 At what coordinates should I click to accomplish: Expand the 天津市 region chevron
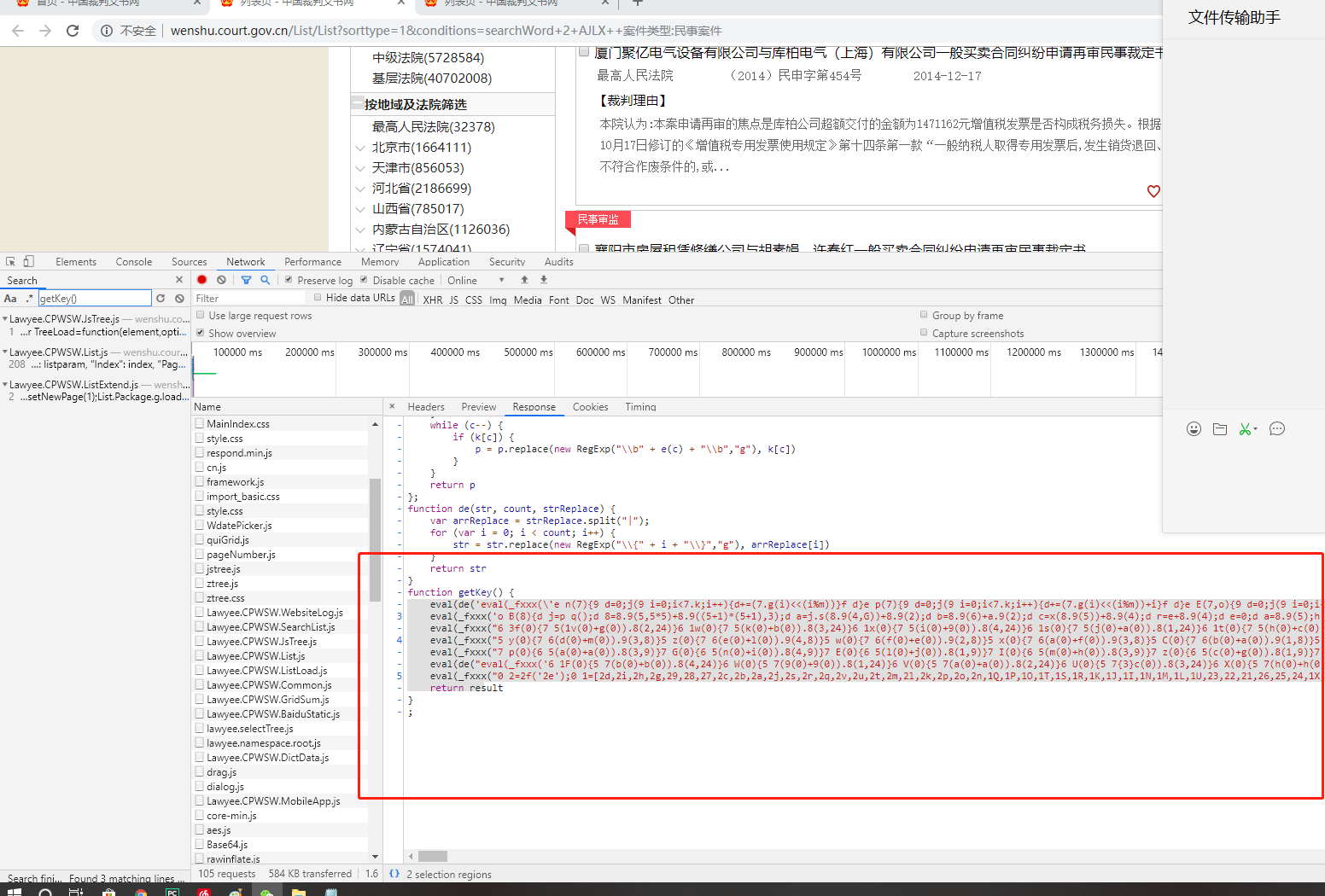[x=360, y=168]
